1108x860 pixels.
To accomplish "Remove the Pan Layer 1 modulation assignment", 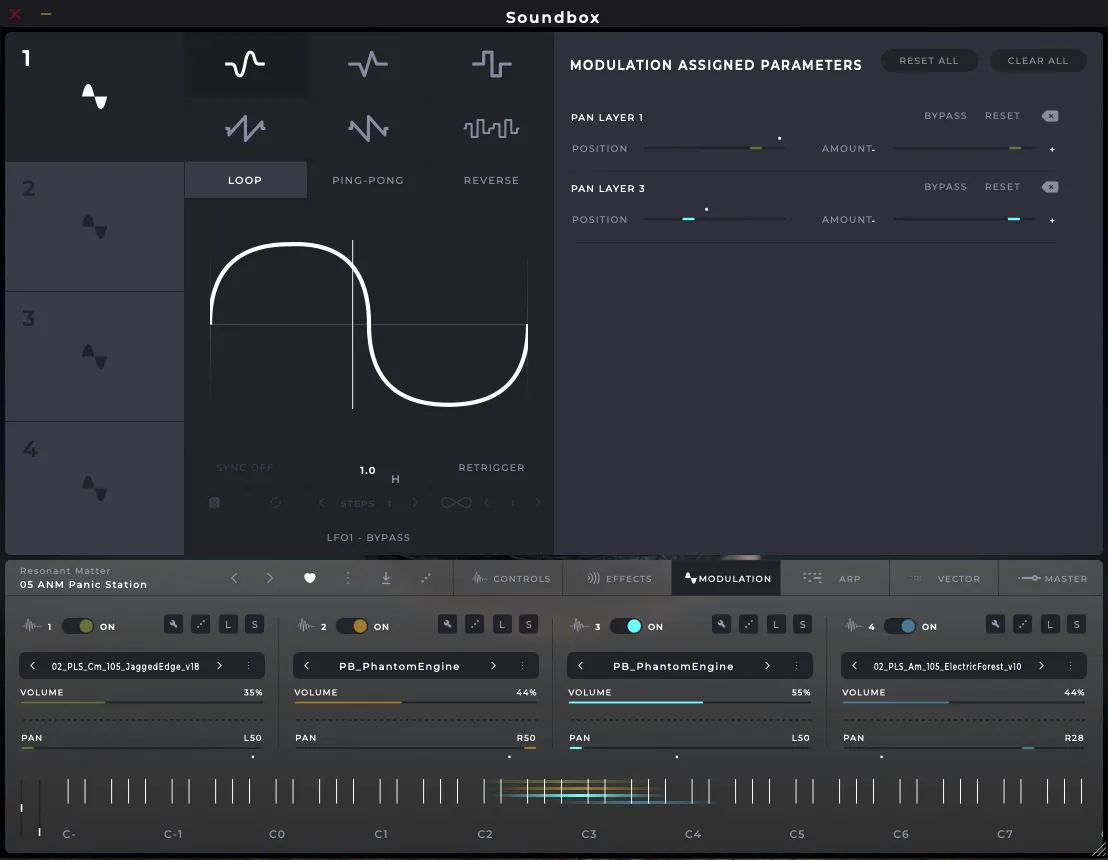I will pyautogui.click(x=1050, y=116).
